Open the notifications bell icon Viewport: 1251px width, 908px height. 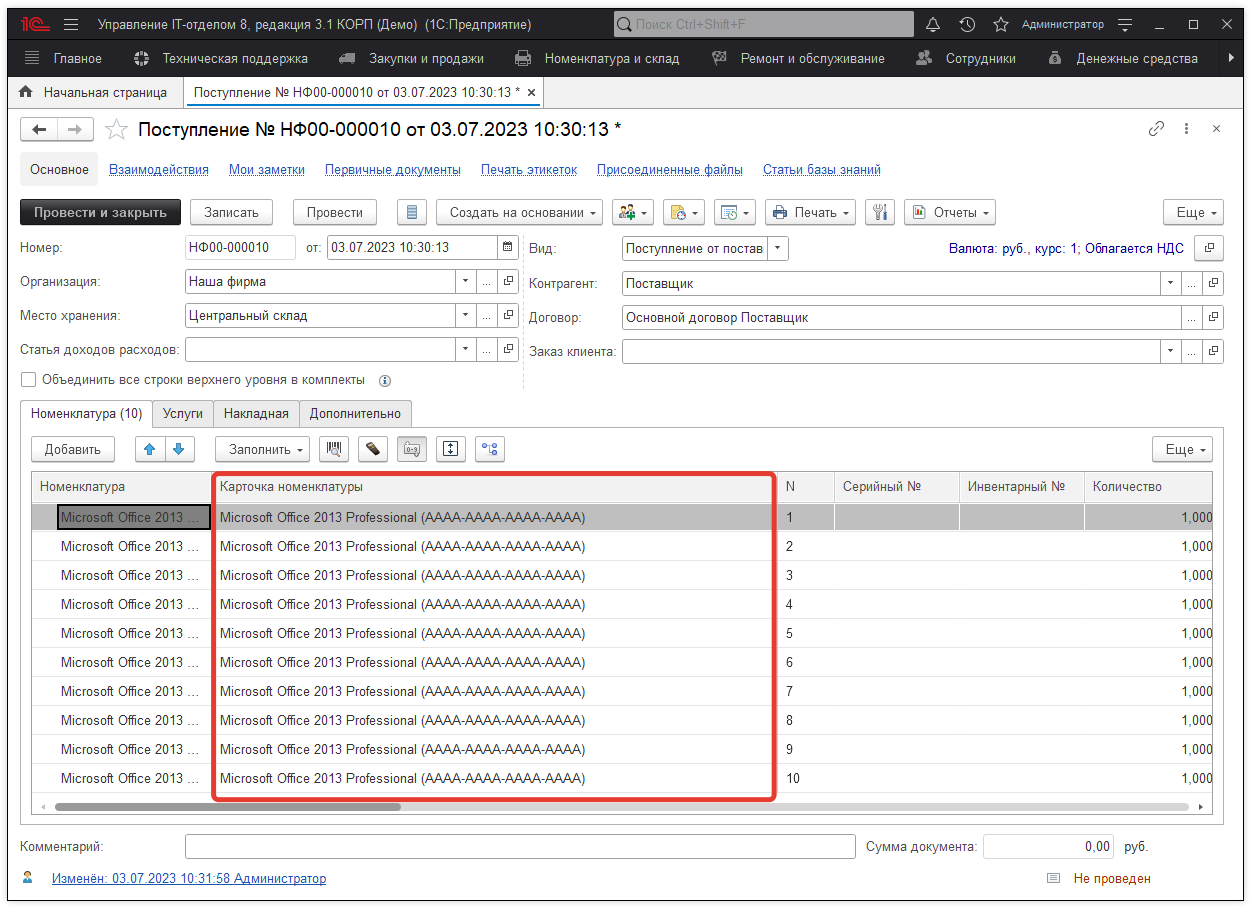click(933, 24)
